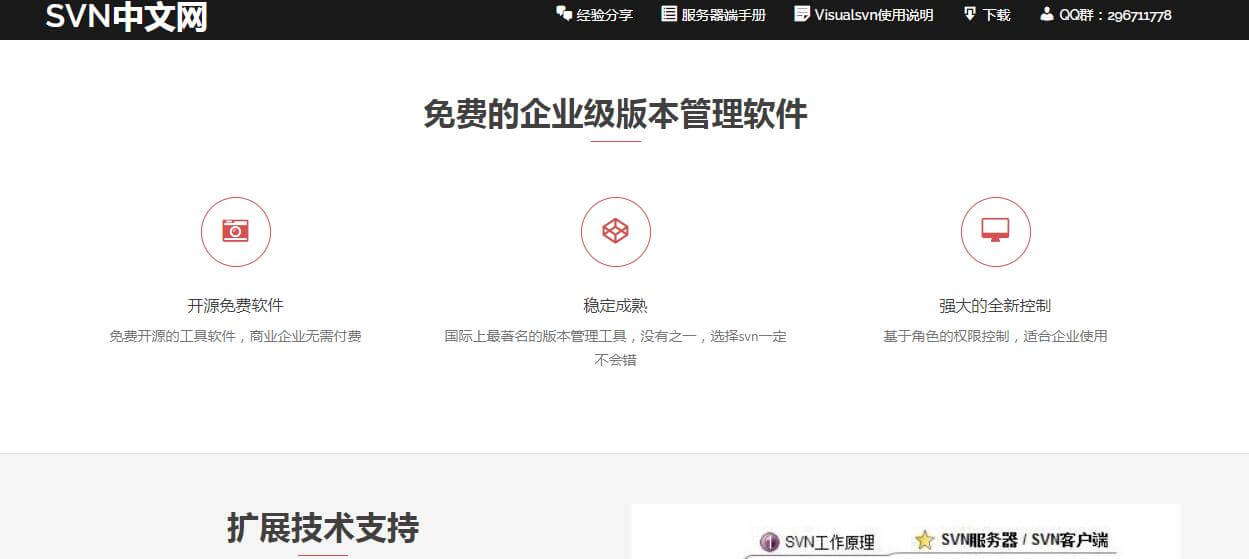
Task: Select the 下载 navigation link
Action: click(996, 15)
